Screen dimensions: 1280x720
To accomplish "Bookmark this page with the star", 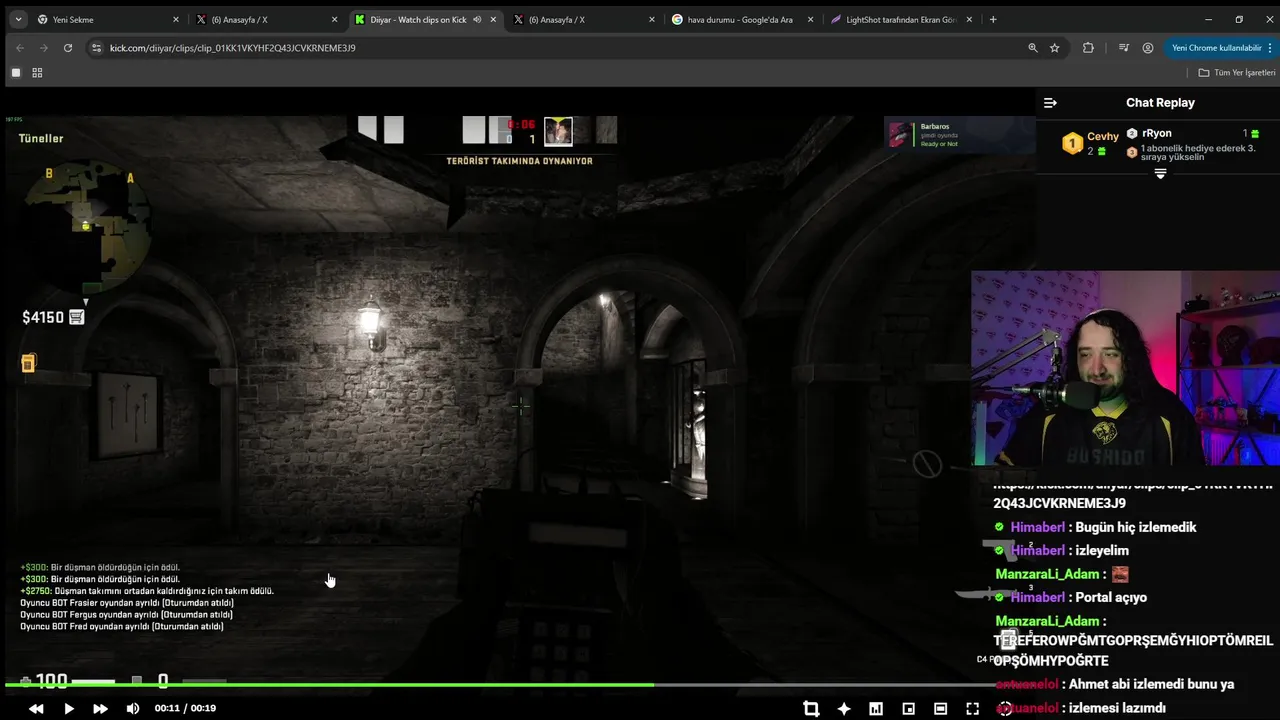I will pyautogui.click(x=1055, y=47).
